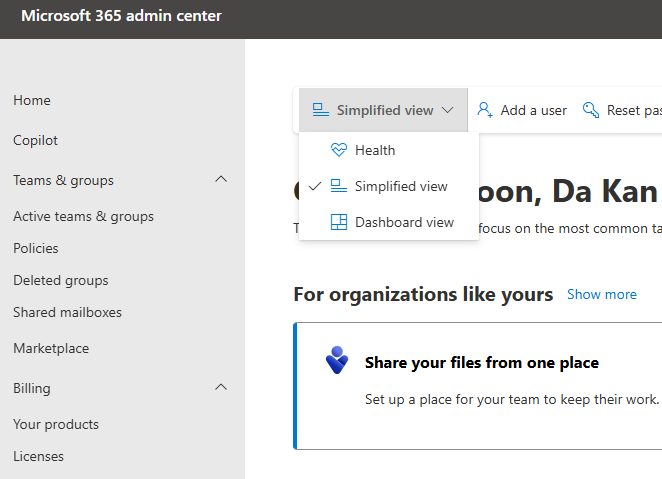Open Shared mailboxes page

coord(68,312)
